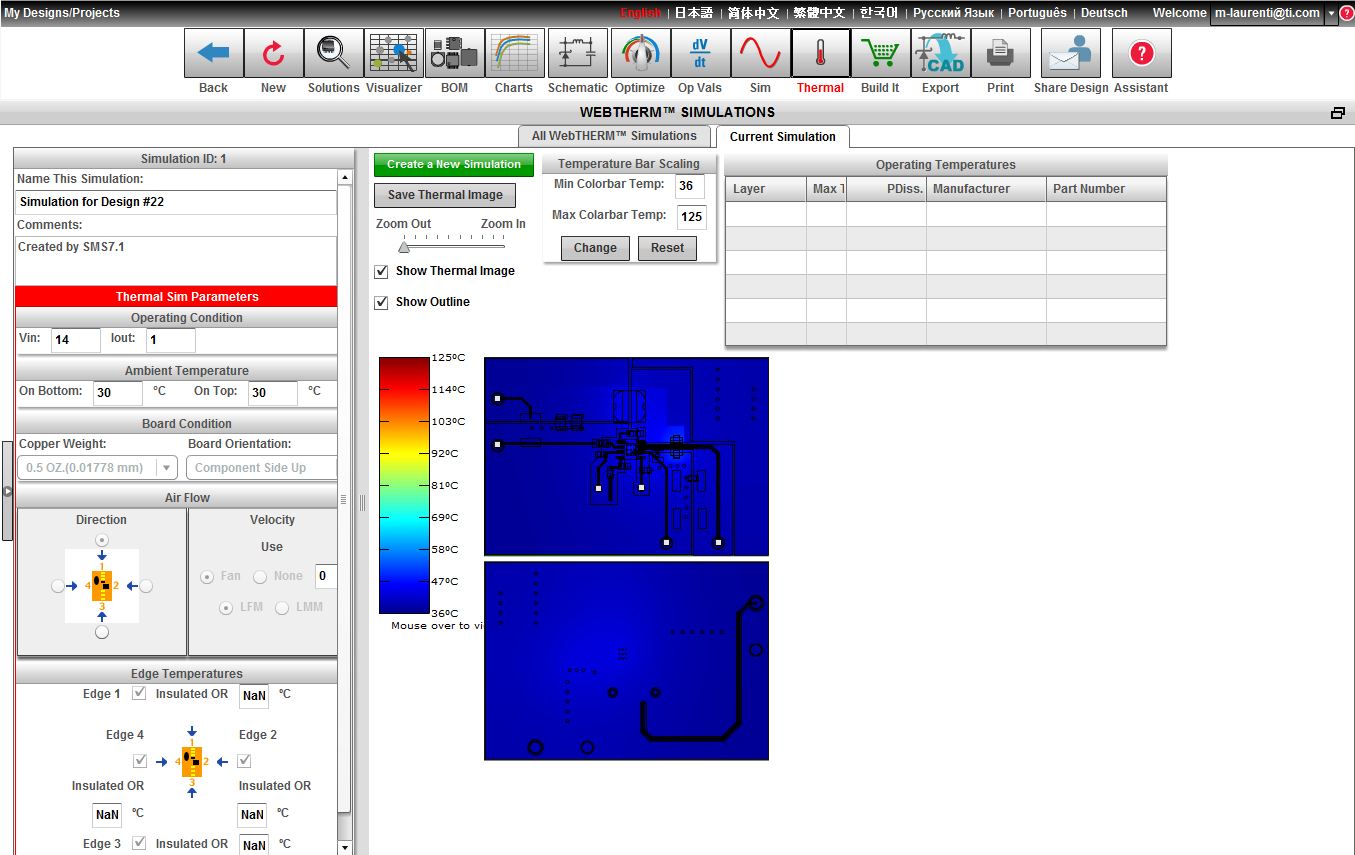
Task: Open the BOM components icon
Action: [454, 53]
